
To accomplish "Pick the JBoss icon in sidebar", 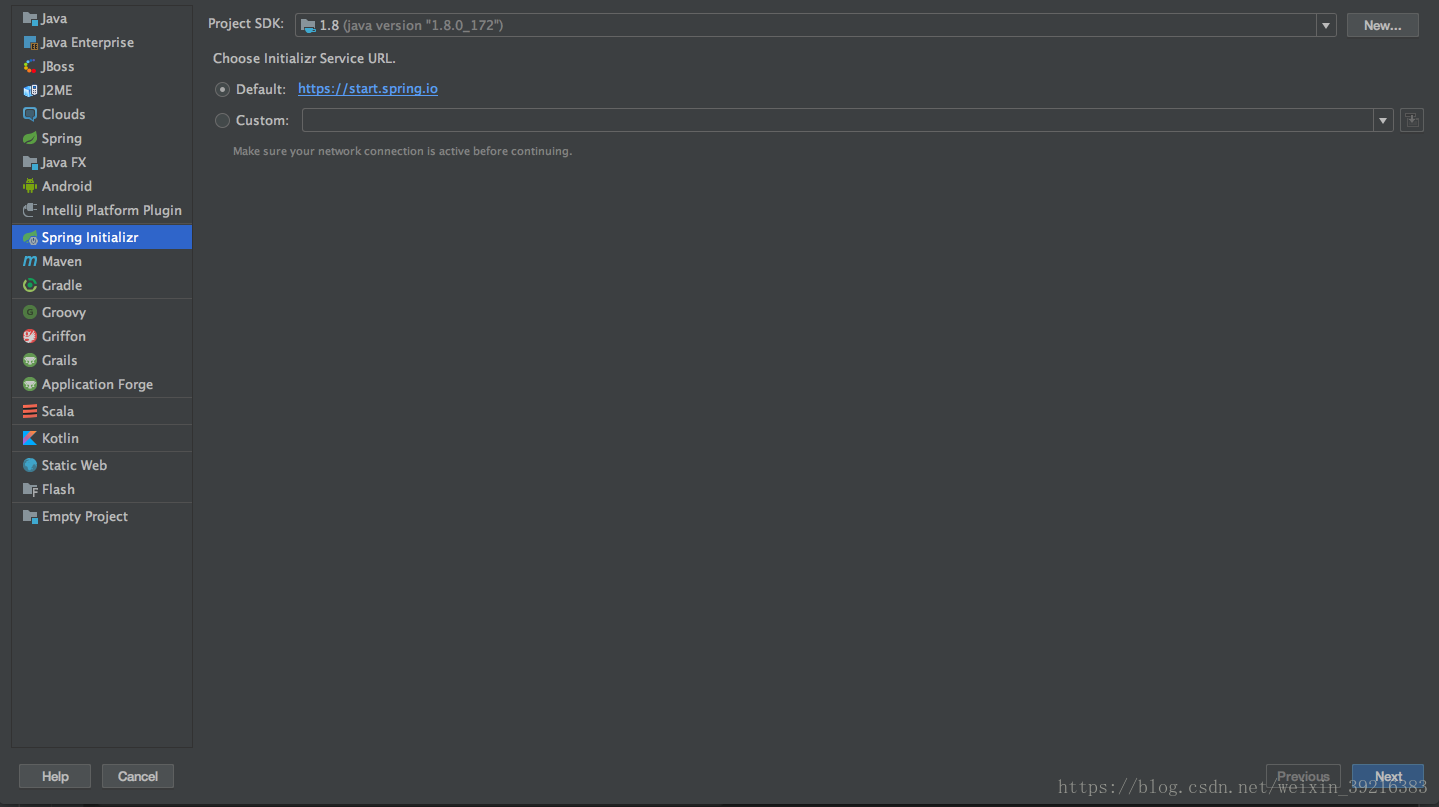I will tap(30, 67).
